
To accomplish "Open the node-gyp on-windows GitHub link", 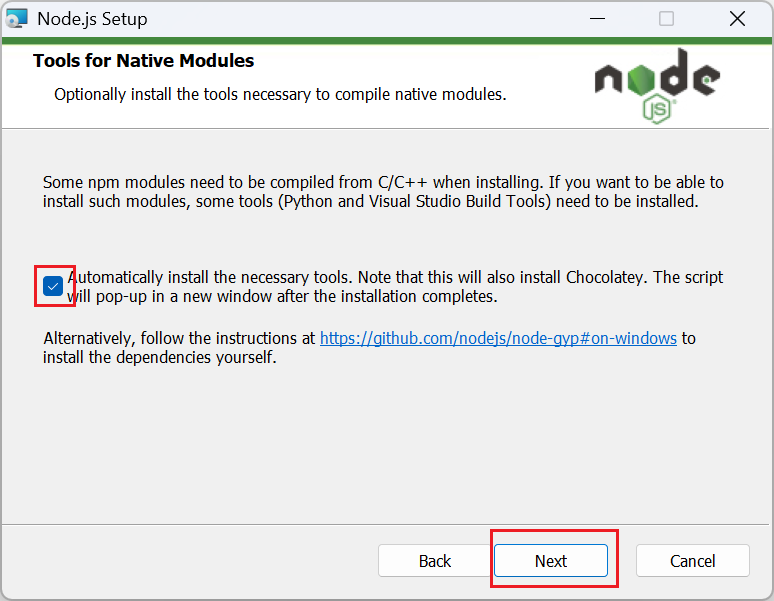I will tap(498, 338).
